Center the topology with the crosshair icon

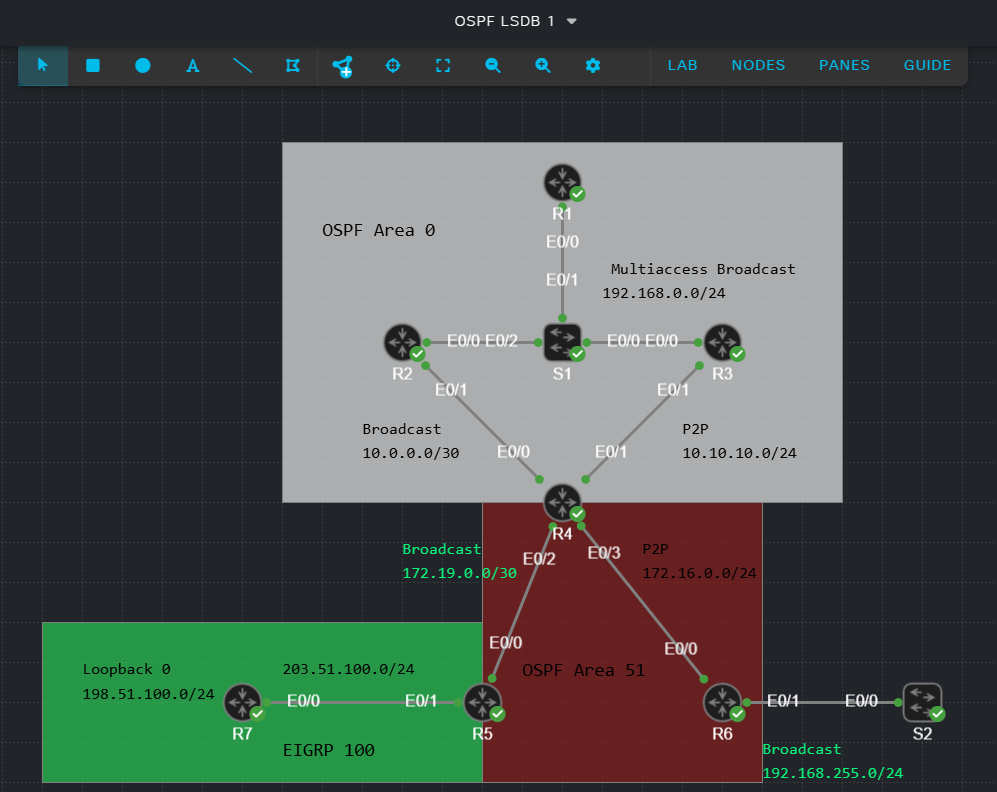click(x=393, y=66)
